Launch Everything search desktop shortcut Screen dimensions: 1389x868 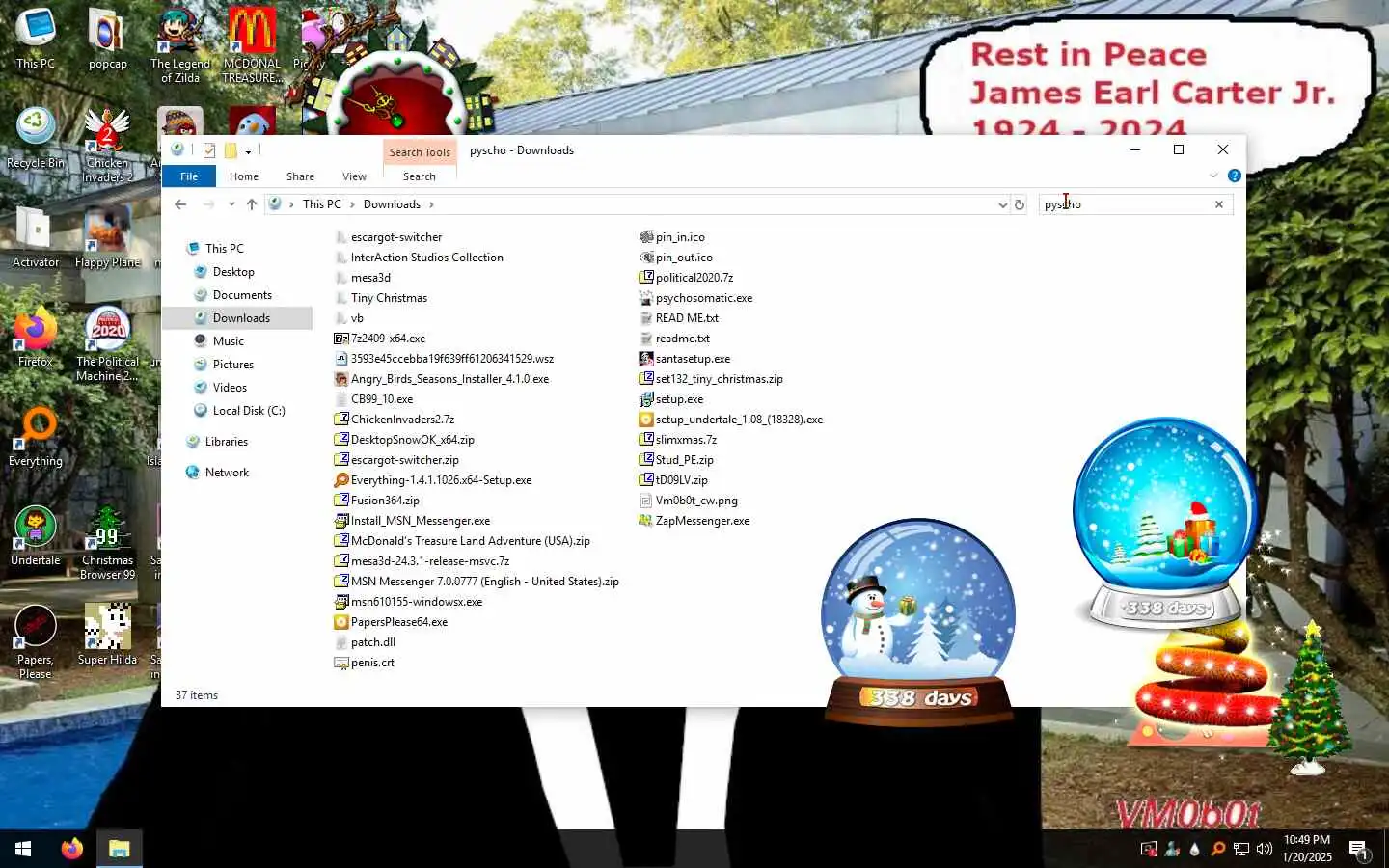click(36, 436)
